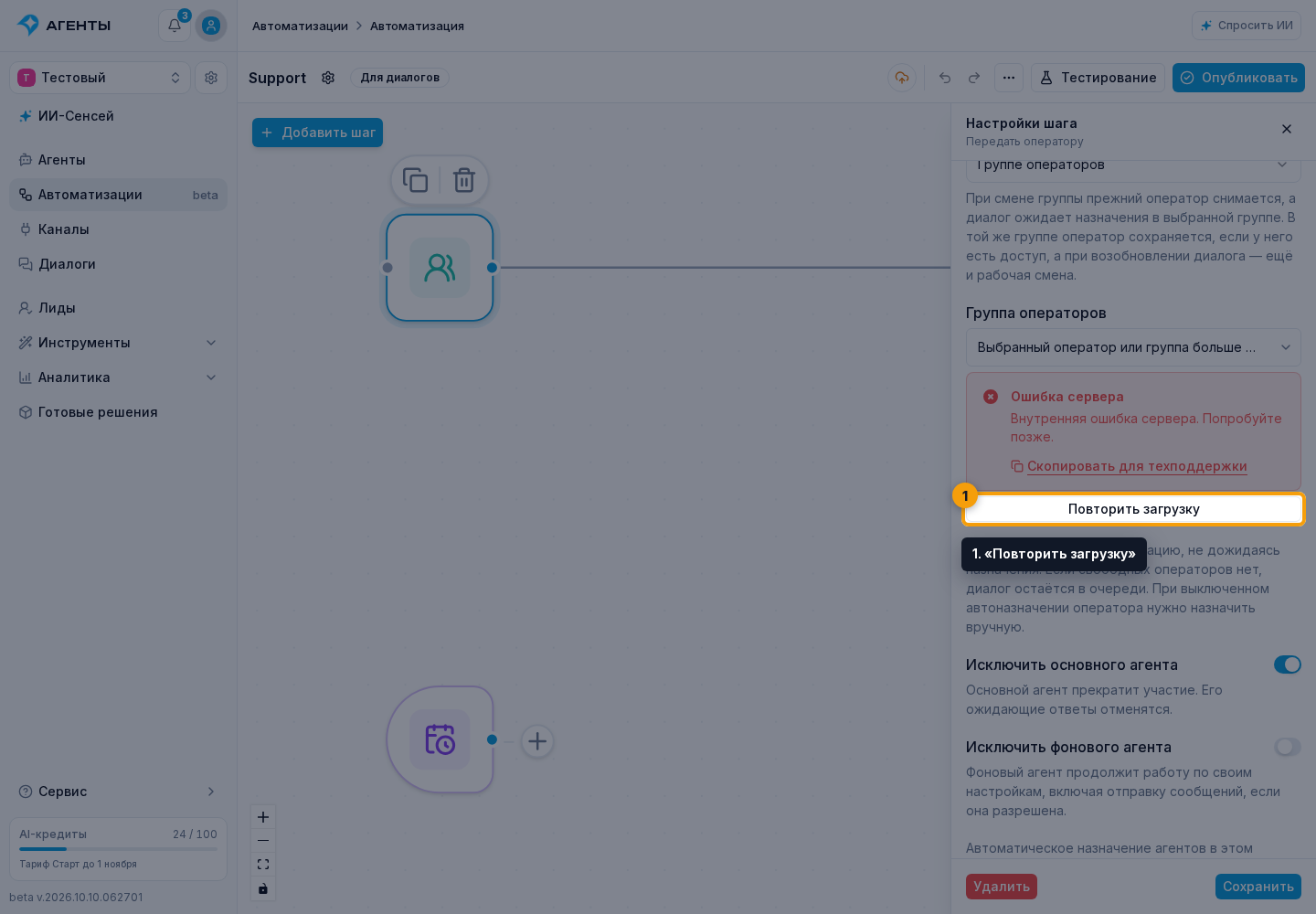Open Каналы in sidebar
1316x914 pixels.
(x=119, y=229)
